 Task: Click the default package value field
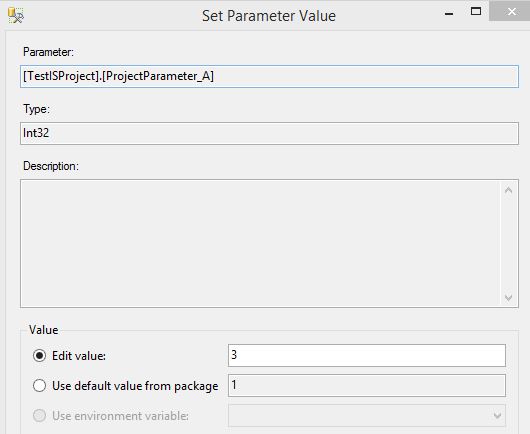pos(367,385)
